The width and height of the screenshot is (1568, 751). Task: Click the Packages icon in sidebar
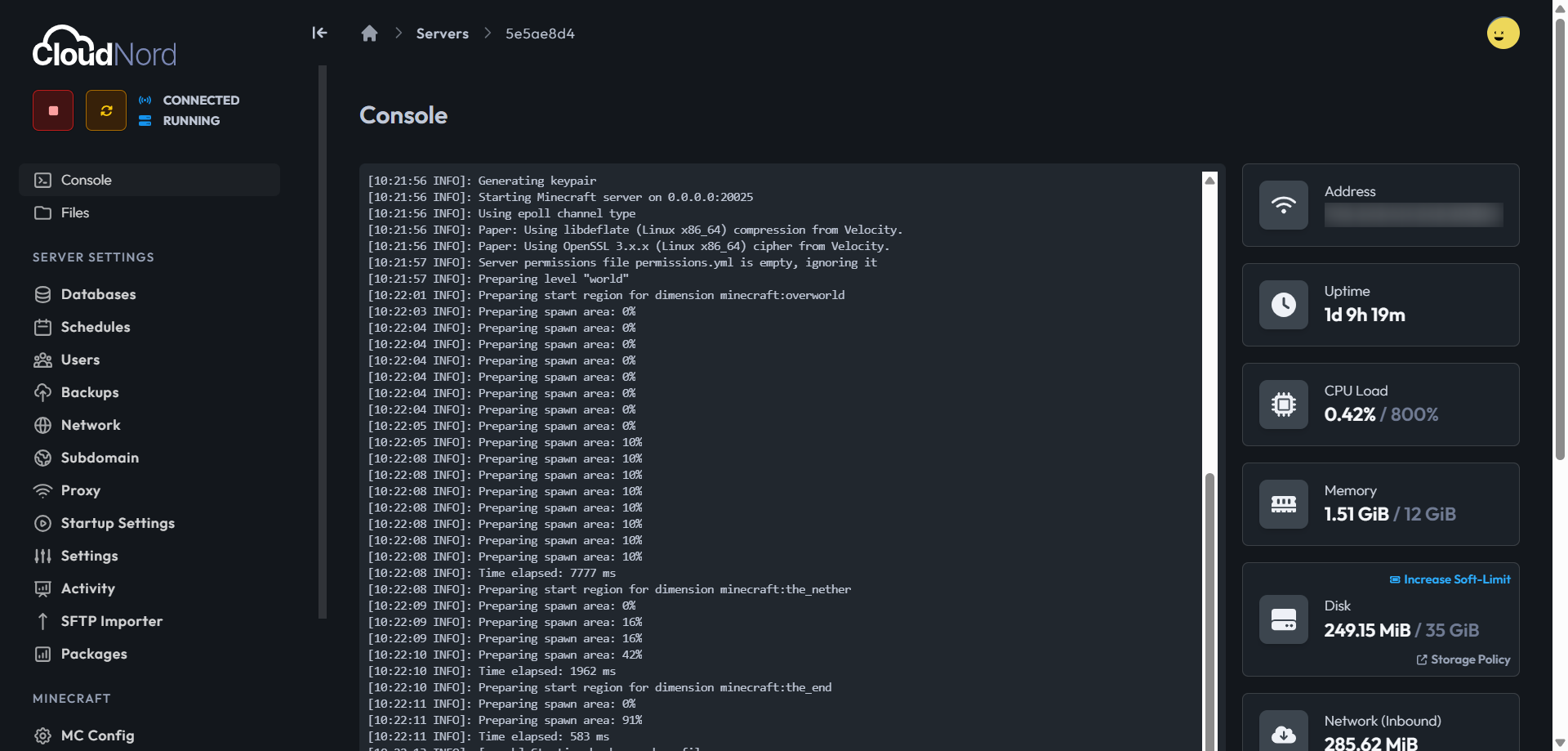[43, 654]
